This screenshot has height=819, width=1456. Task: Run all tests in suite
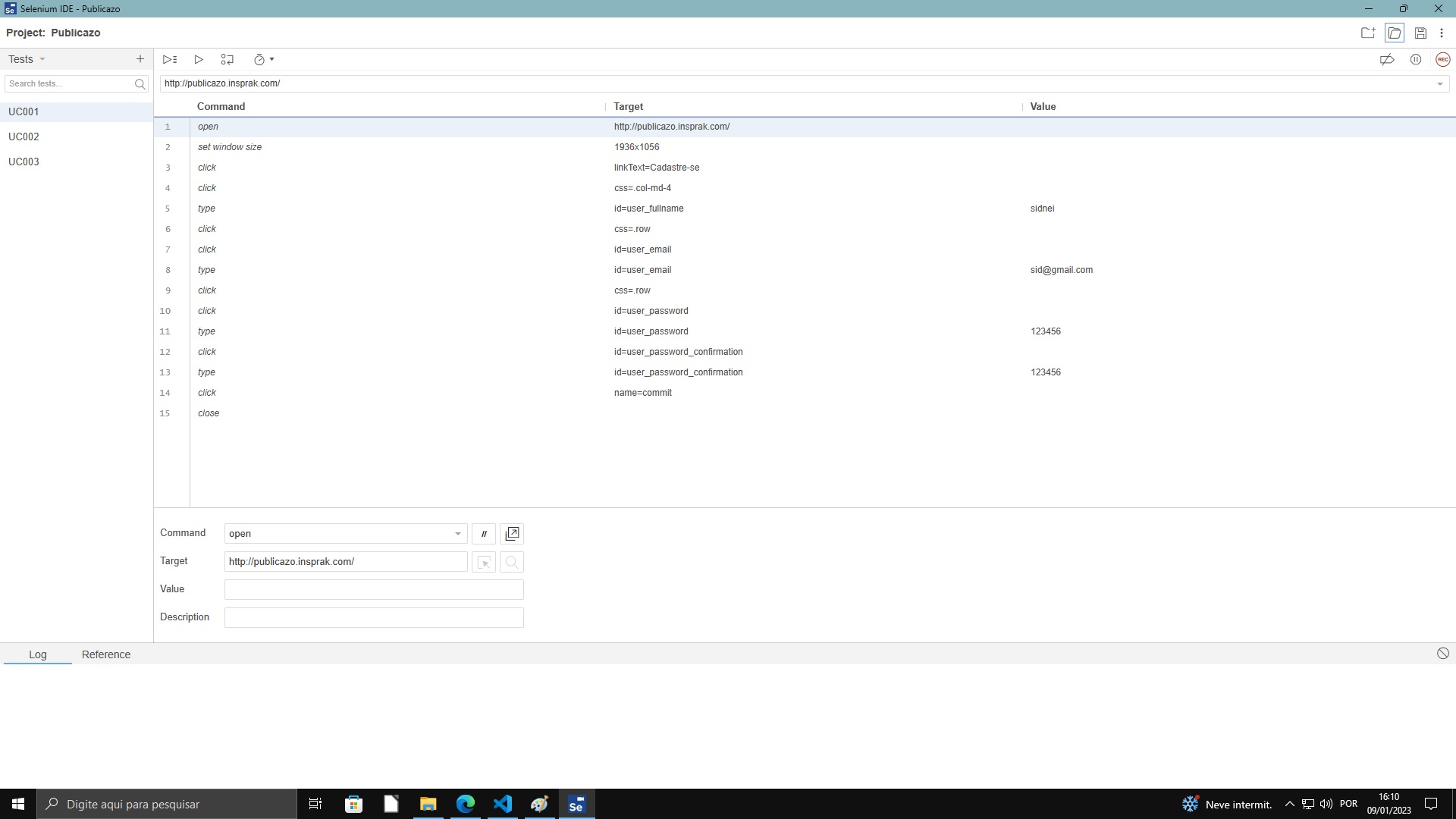click(170, 59)
